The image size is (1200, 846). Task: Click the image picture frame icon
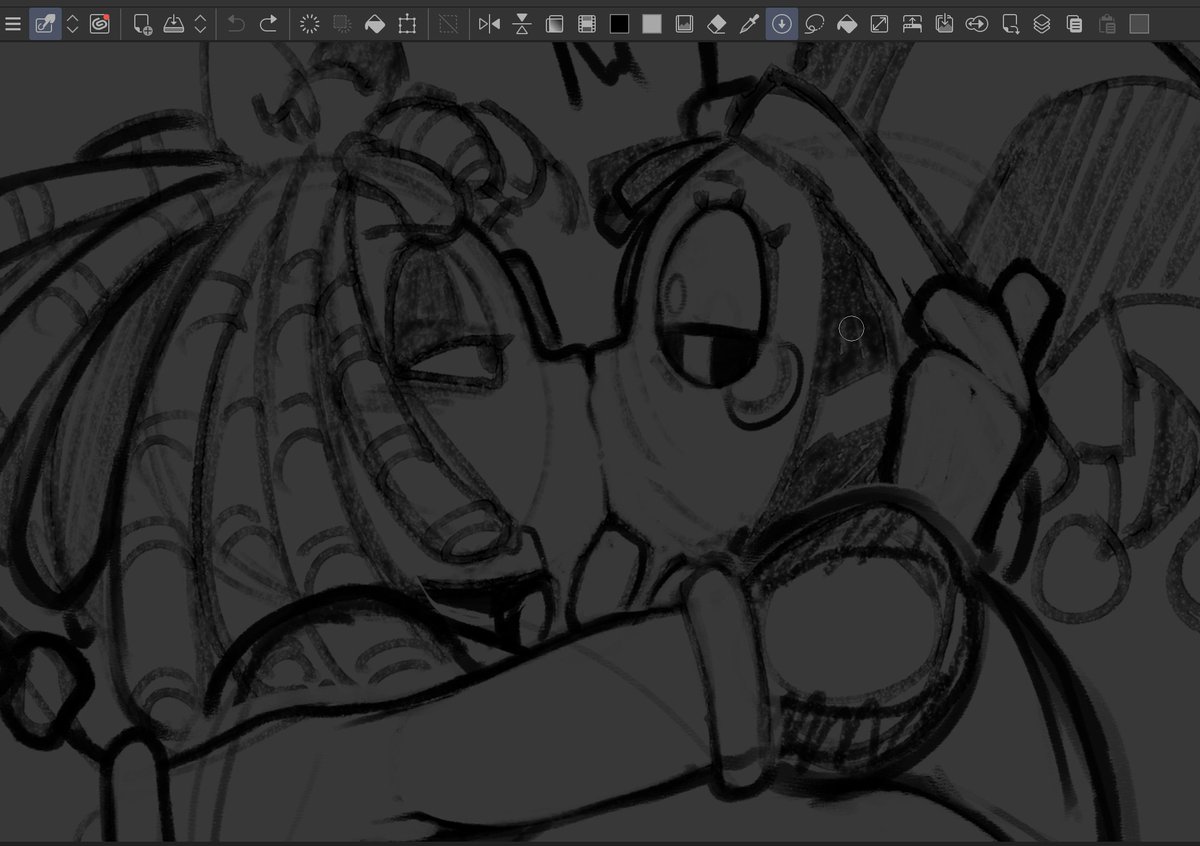[684, 23]
